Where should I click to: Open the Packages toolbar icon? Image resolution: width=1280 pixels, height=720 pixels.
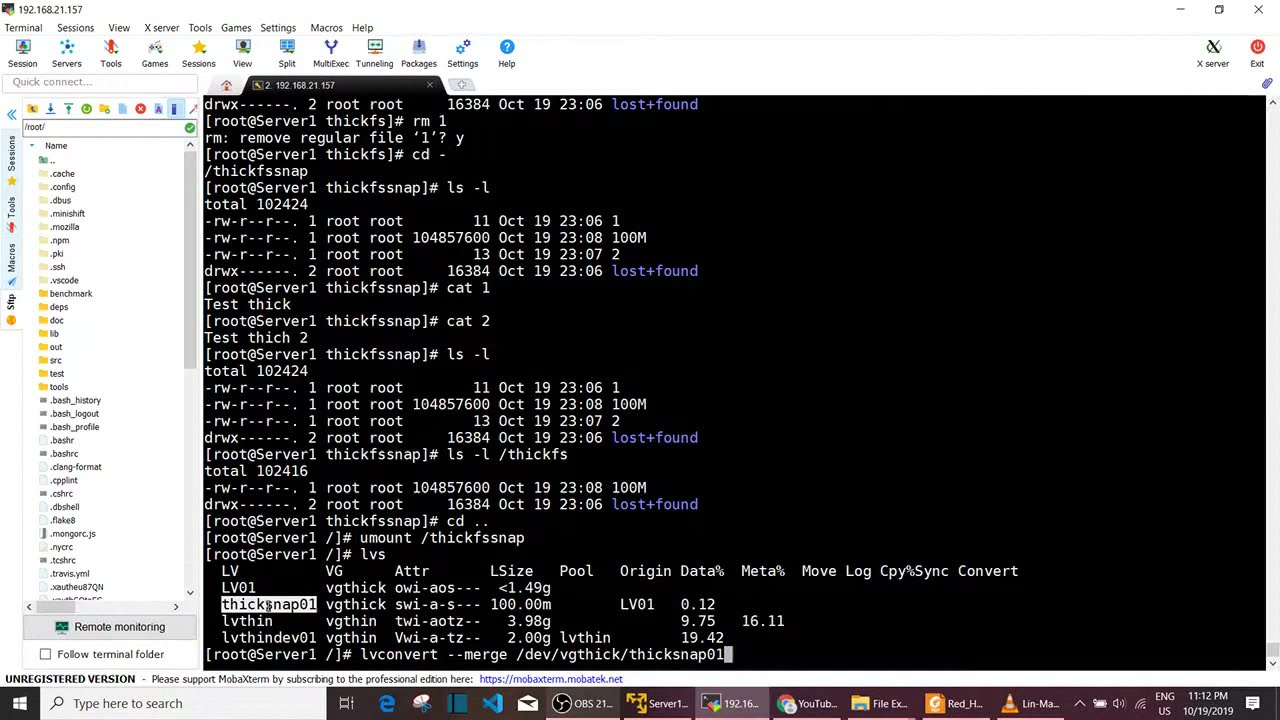(419, 54)
